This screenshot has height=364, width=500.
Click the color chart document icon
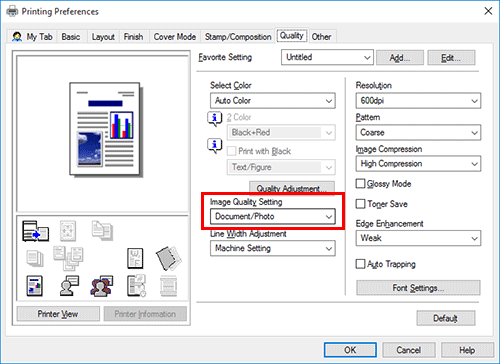pos(35,286)
